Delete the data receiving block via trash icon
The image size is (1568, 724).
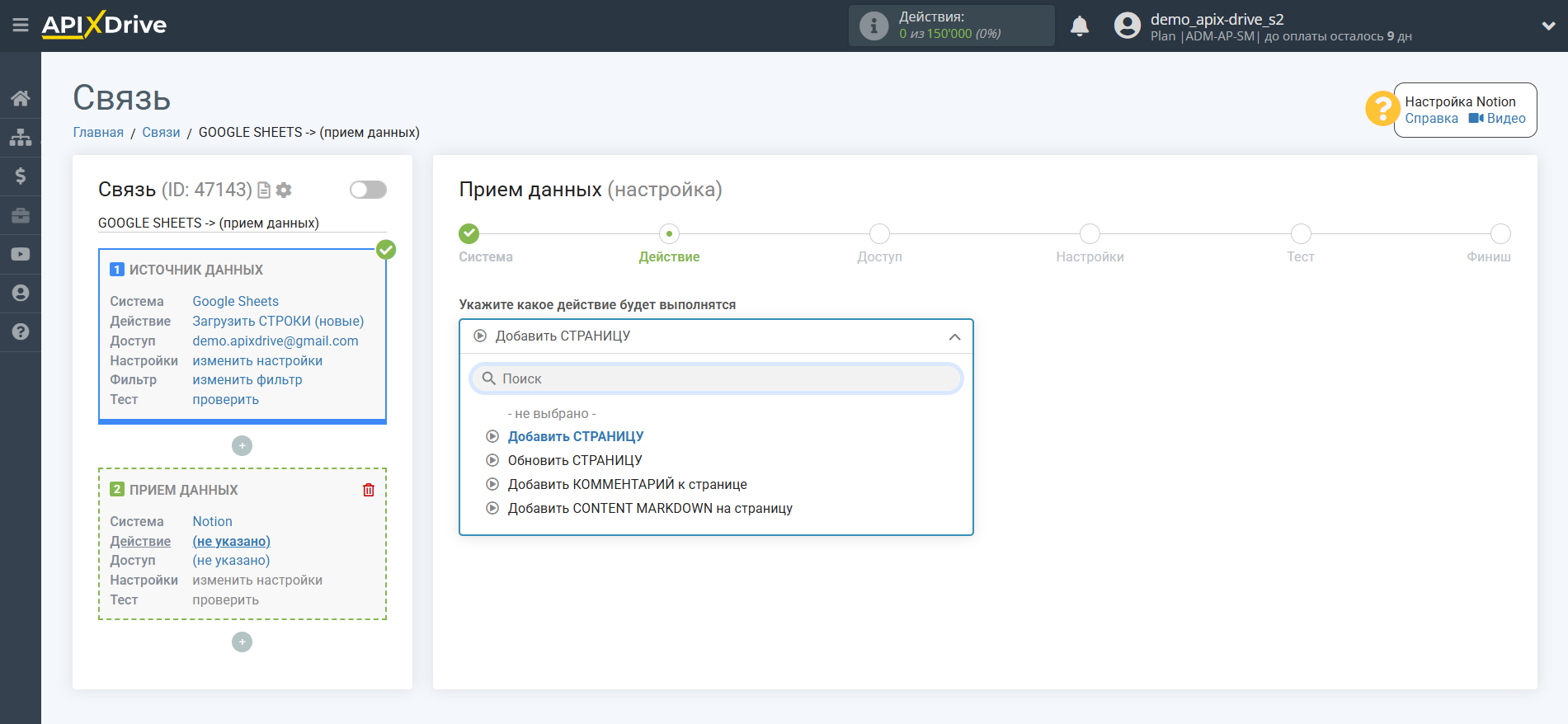[369, 490]
